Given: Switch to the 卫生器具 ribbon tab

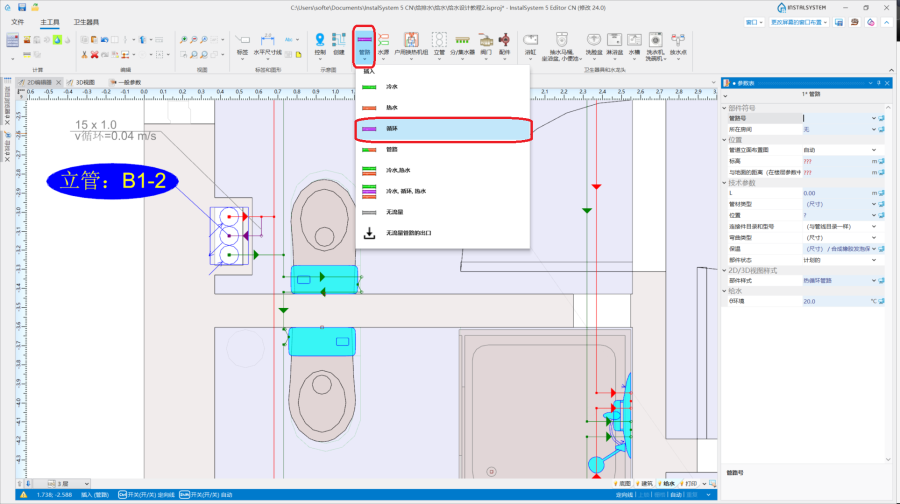Looking at the screenshot, I should 86,21.
